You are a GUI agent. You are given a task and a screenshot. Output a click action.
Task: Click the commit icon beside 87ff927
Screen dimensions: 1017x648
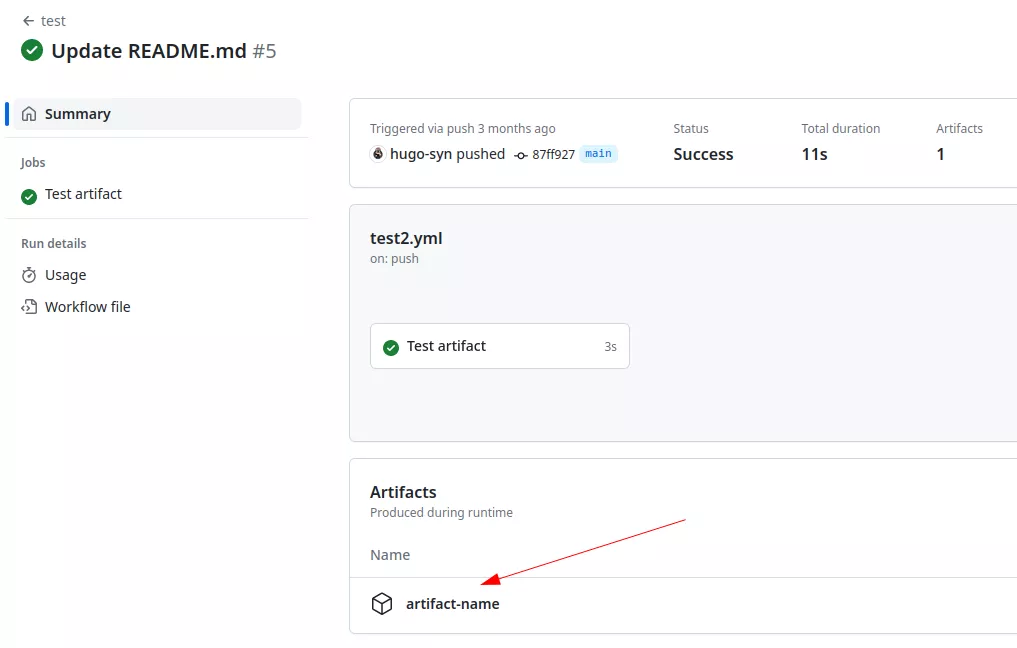tap(521, 155)
